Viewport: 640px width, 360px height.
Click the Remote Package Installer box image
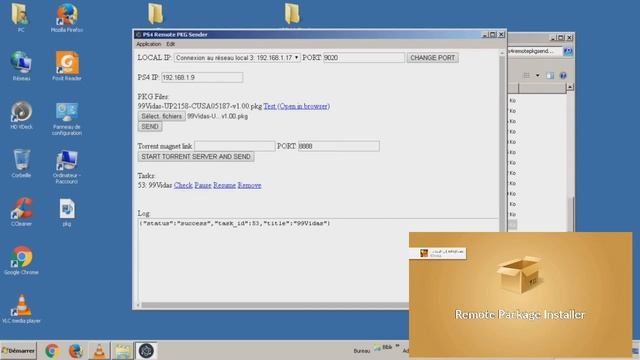point(520,275)
